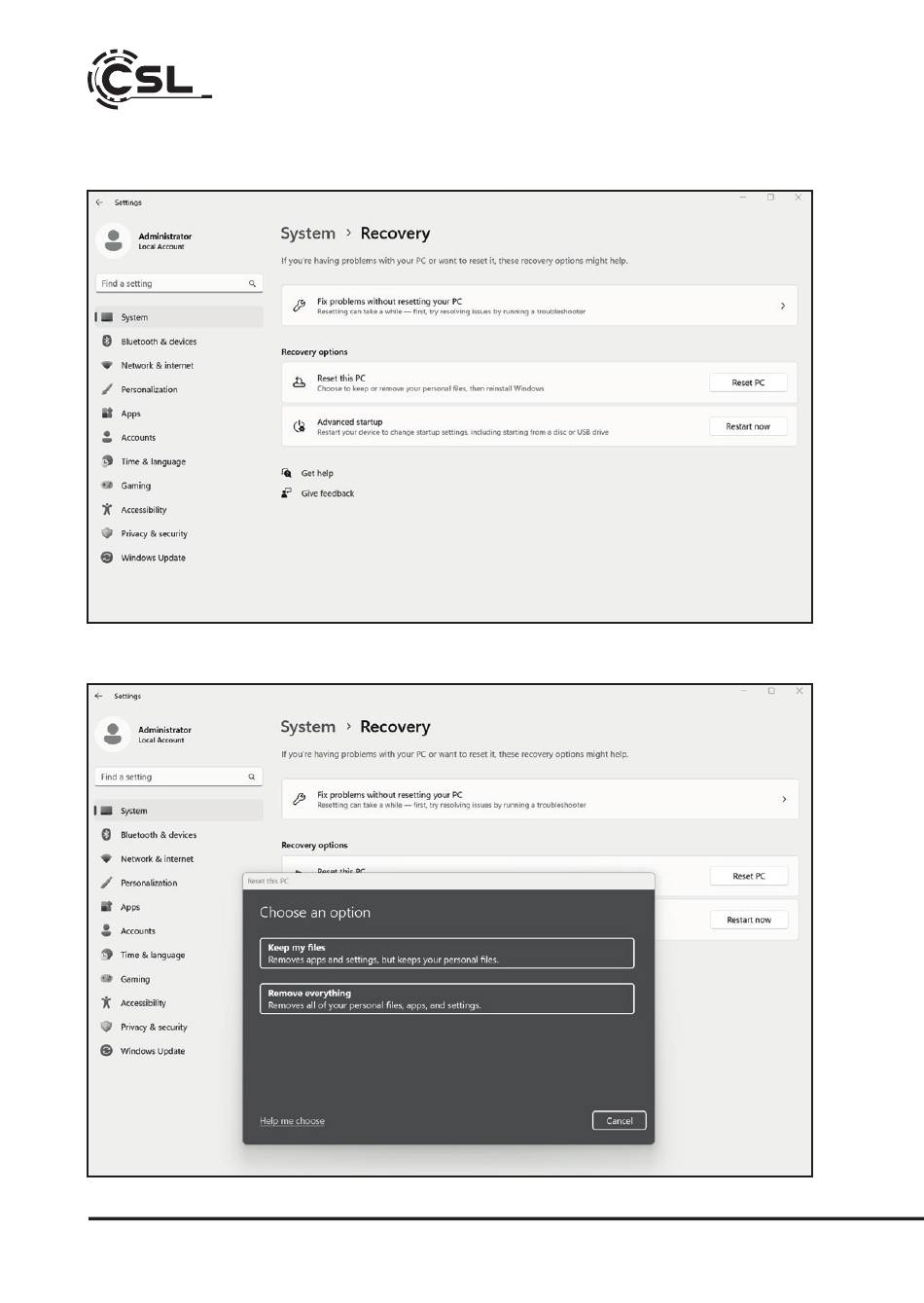The image size is (924, 1303).
Task: Click the Get help icon
Action: [x=286, y=473]
